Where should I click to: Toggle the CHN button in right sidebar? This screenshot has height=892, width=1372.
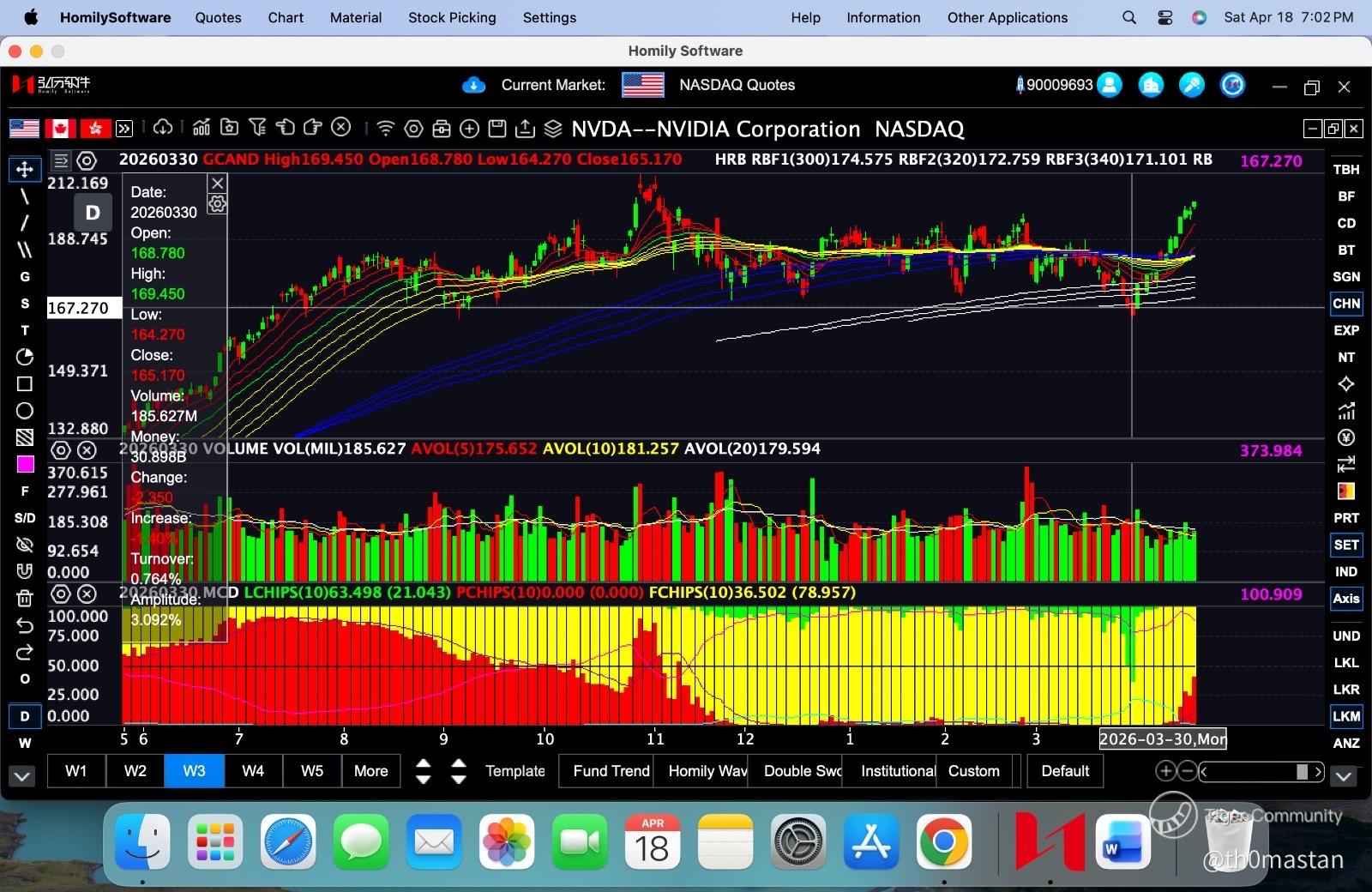(x=1345, y=304)
